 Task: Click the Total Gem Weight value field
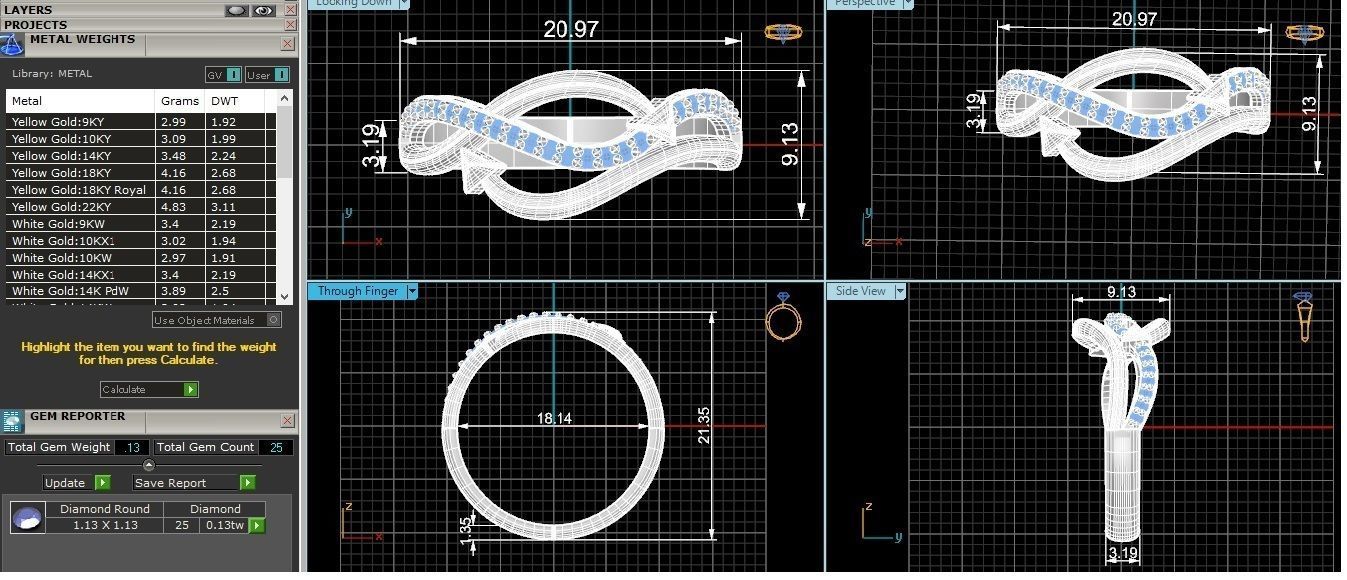pos(132,447)
